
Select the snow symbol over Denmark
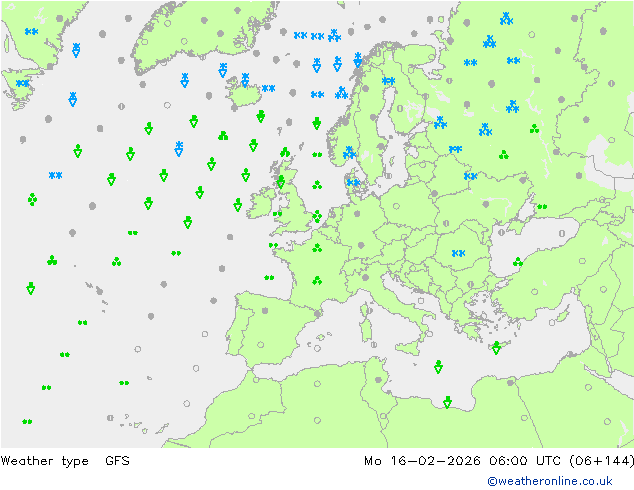click(353, 183)
